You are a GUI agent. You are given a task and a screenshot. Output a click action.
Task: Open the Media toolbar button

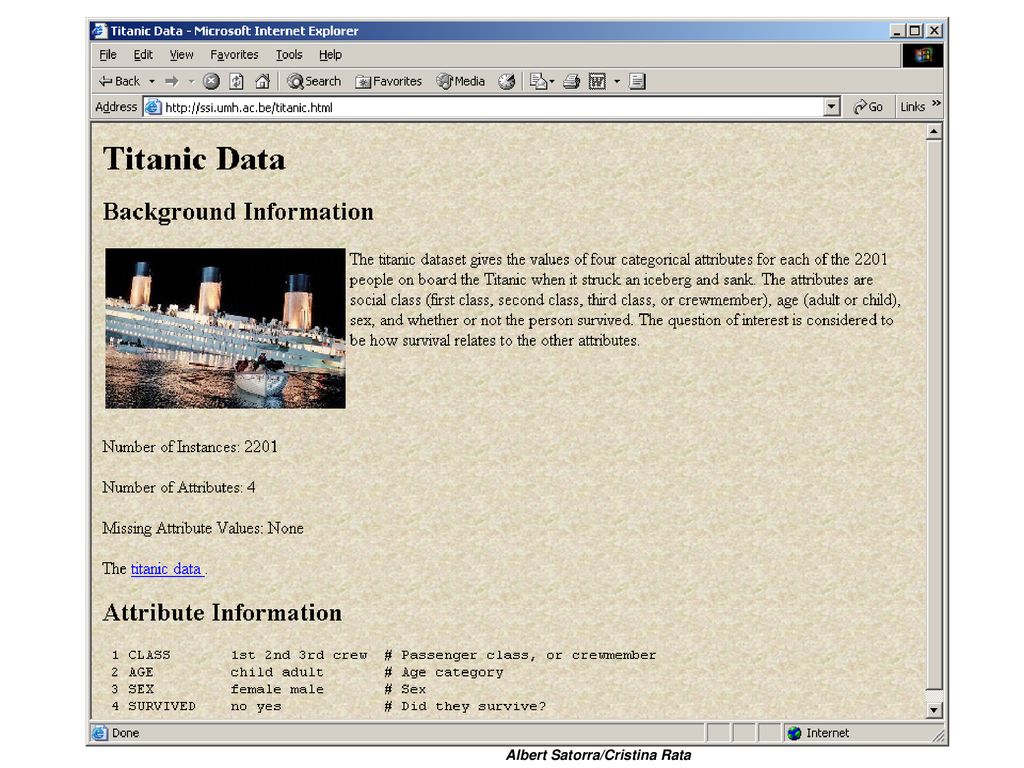tap(461, 81)
